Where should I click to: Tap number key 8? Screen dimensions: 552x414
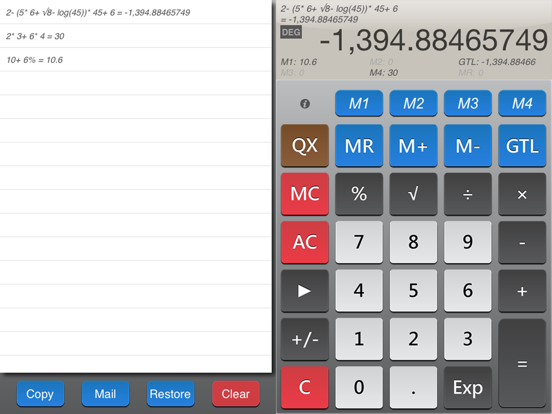(x=413, y=242)
